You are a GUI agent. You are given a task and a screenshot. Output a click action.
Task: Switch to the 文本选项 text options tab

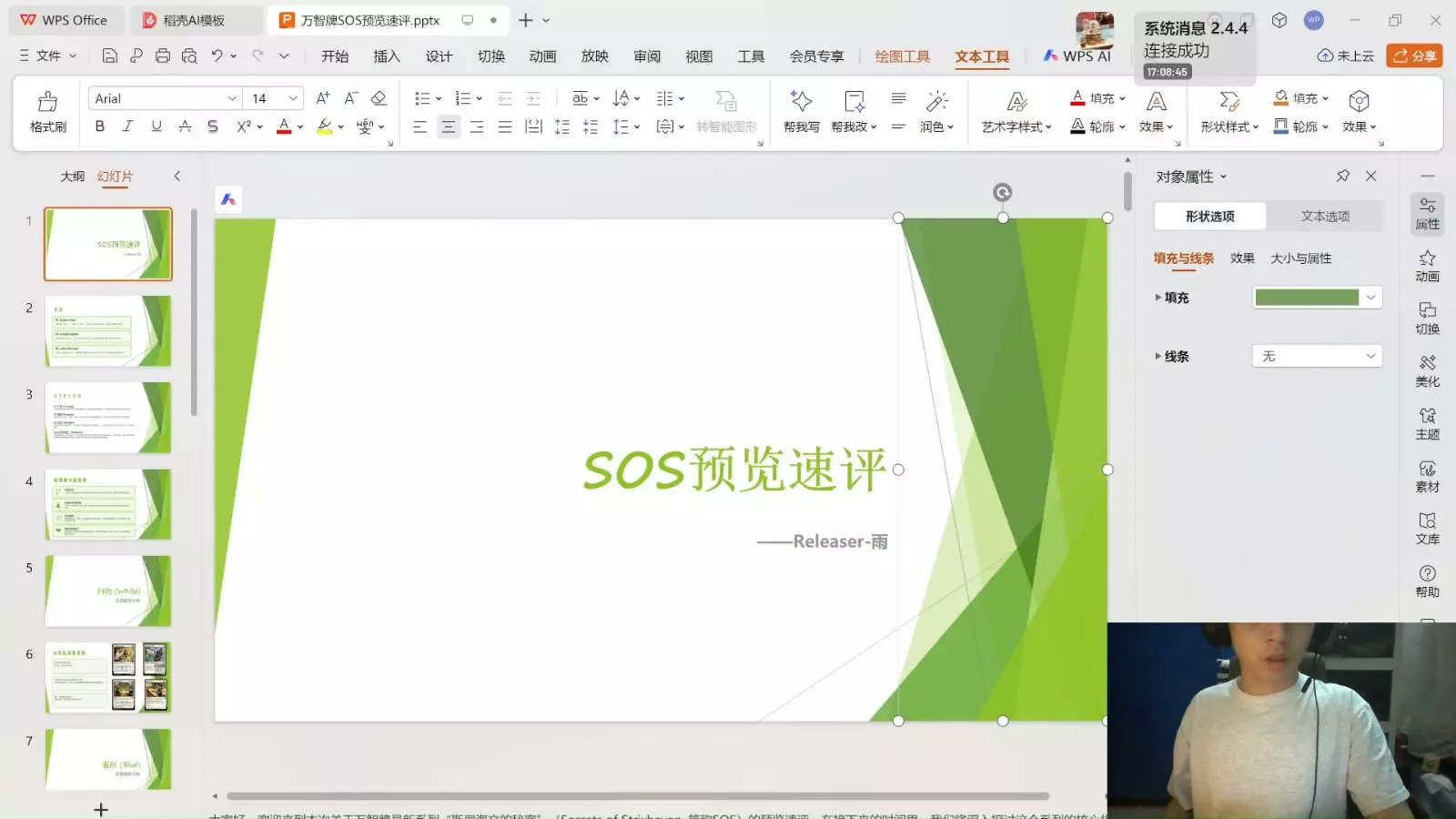1325,216
